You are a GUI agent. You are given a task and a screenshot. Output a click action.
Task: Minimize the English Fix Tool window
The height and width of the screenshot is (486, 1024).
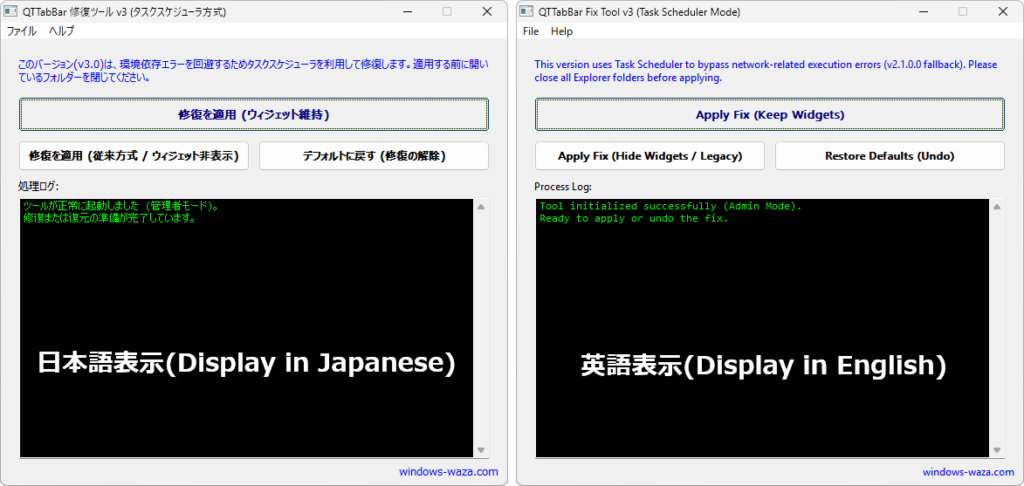click(x=923, y=11)
